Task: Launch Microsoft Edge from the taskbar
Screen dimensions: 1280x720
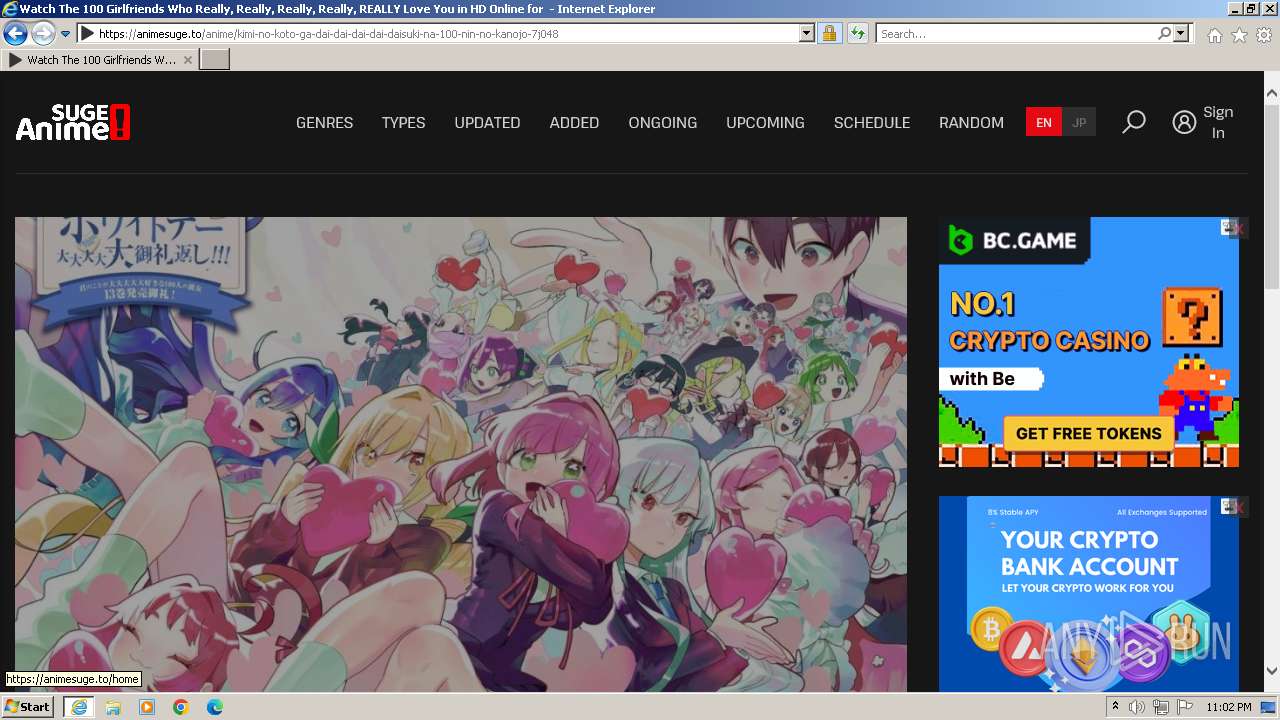Action: click(215, 706)
